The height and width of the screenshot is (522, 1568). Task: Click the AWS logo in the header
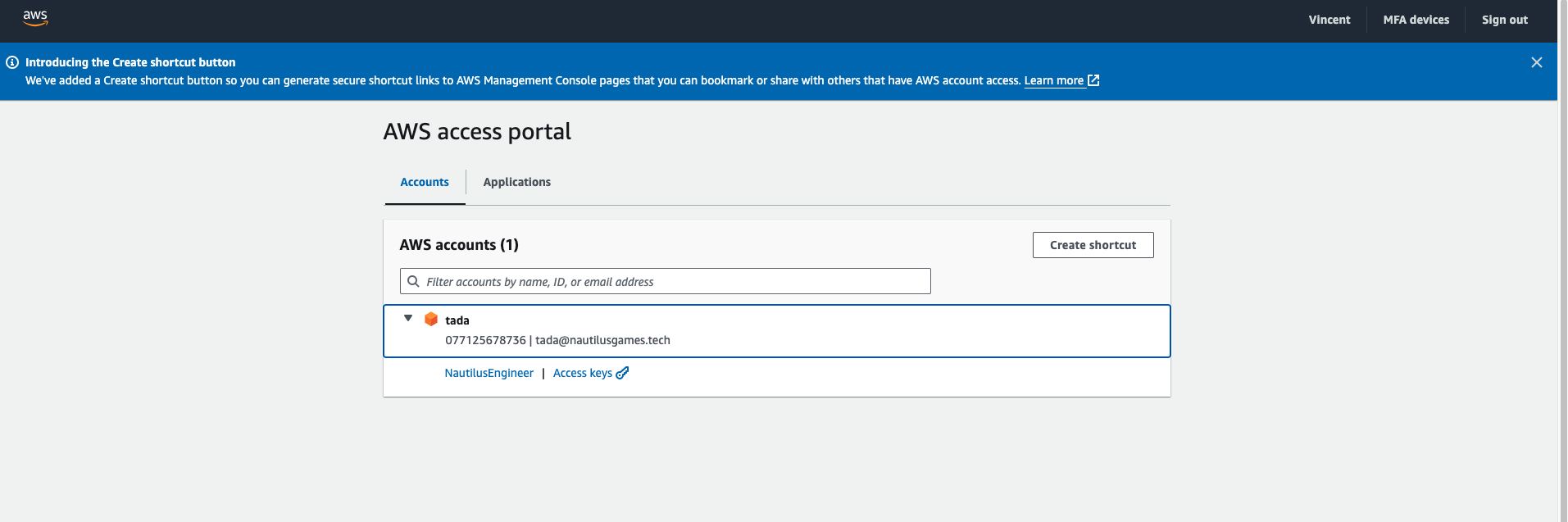(x=35, y=18)
